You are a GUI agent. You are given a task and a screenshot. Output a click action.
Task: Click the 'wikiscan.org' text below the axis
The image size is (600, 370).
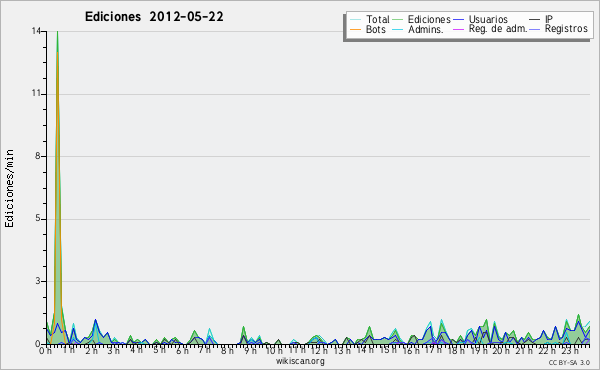click(300, 361)
